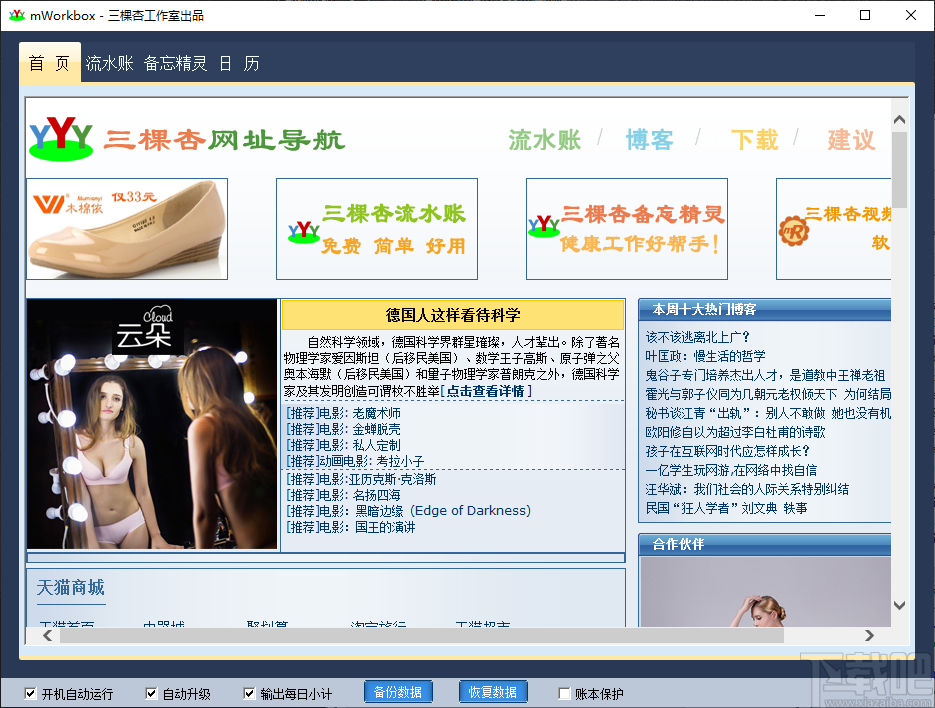Open blog post 一亿学生玩网游
The image size is (935, 708).
pyautogui.click(x=731, y=470)
